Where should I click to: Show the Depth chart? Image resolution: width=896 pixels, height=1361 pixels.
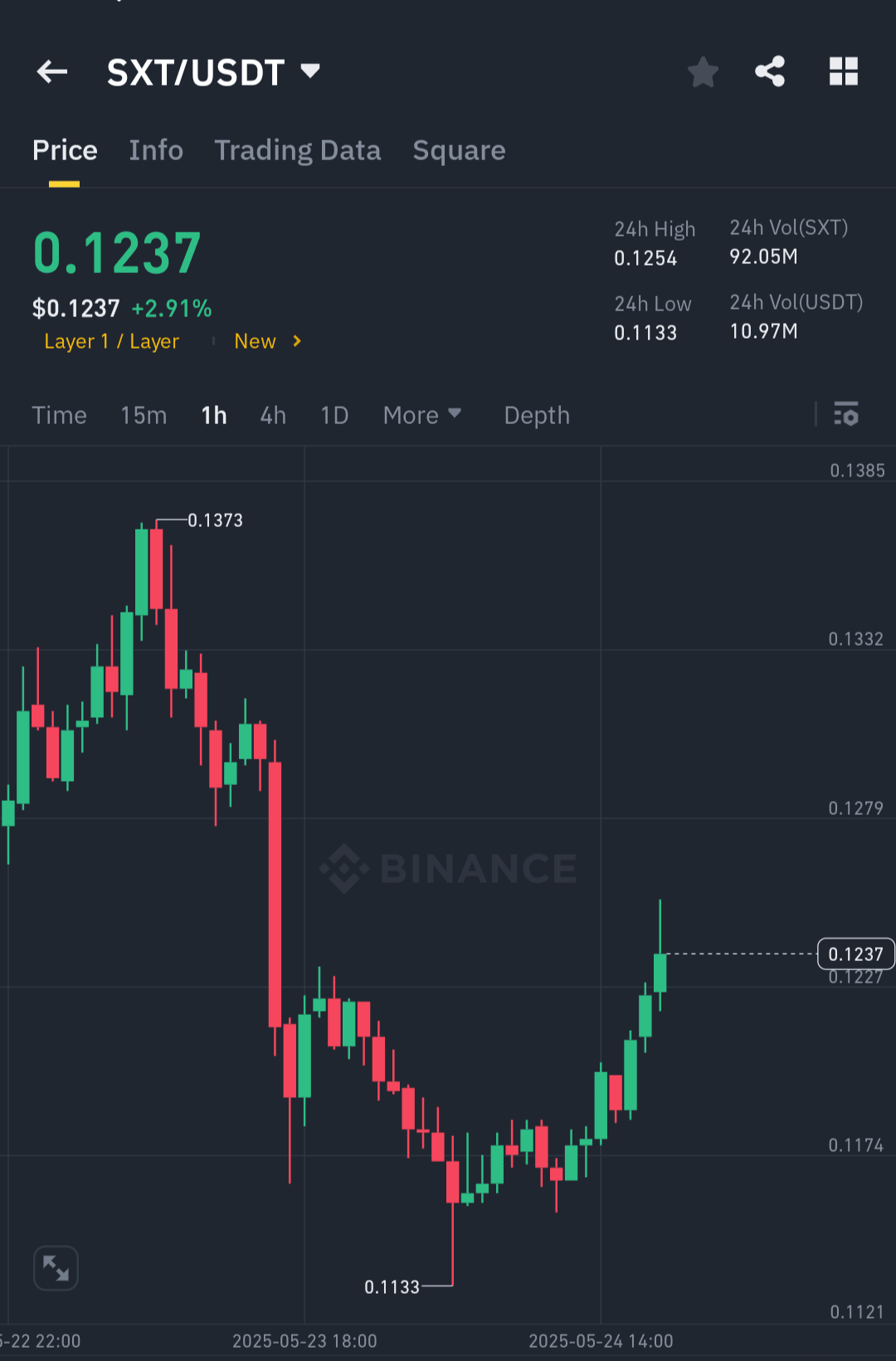click(537, 415)
